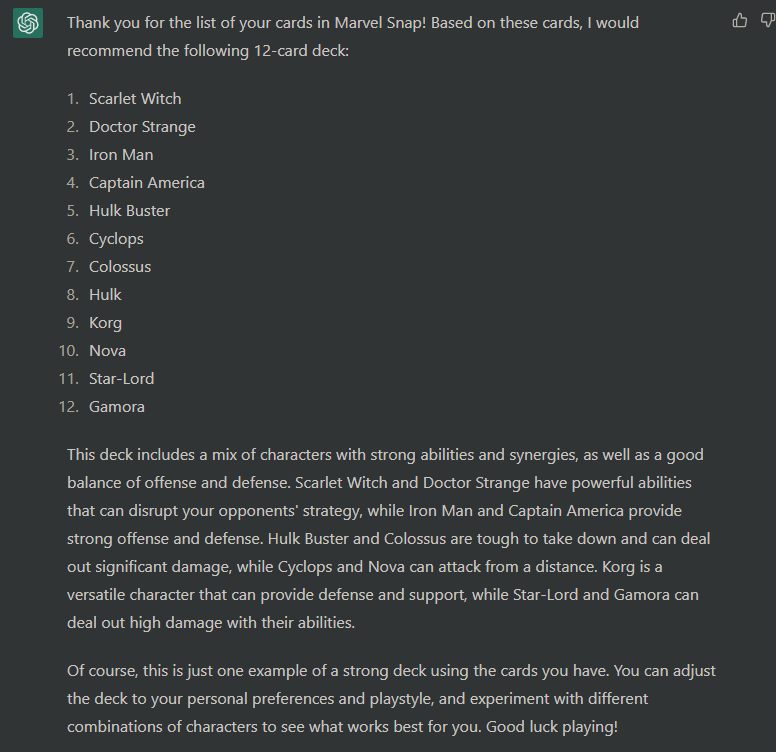Click the Captain America list entry

(147, 183)
